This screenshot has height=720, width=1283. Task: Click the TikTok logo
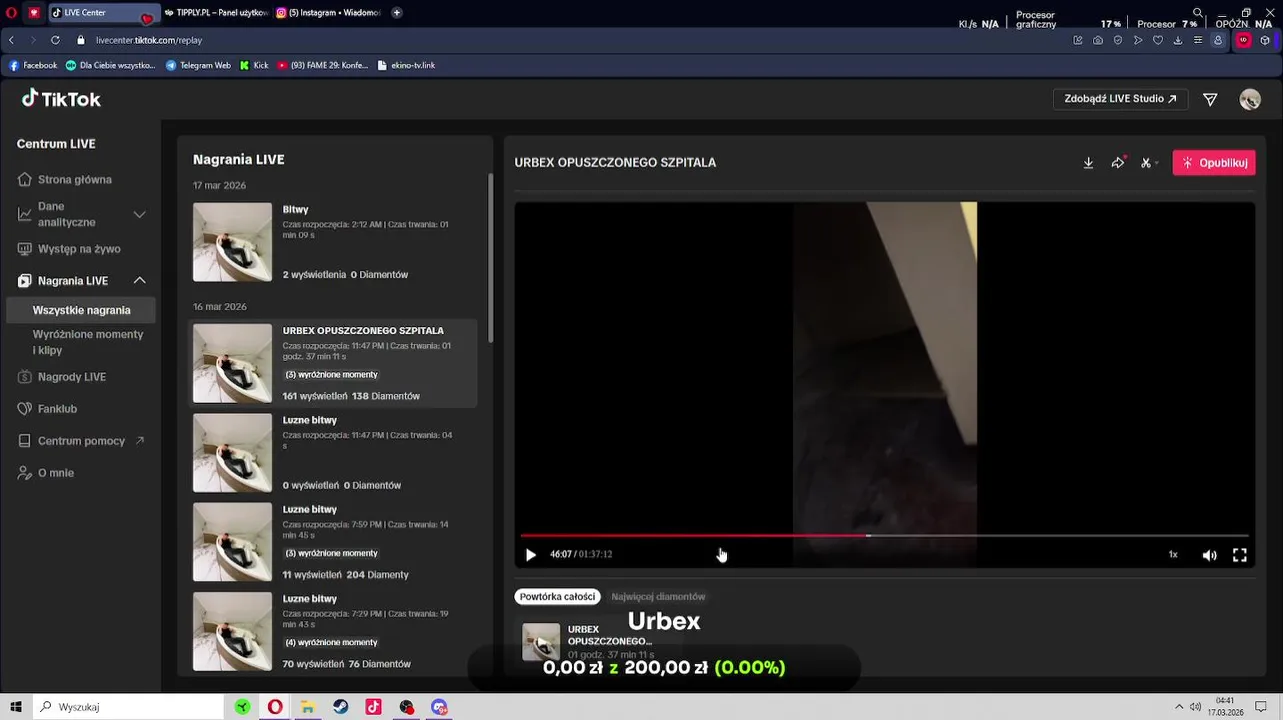click(61, 99)
